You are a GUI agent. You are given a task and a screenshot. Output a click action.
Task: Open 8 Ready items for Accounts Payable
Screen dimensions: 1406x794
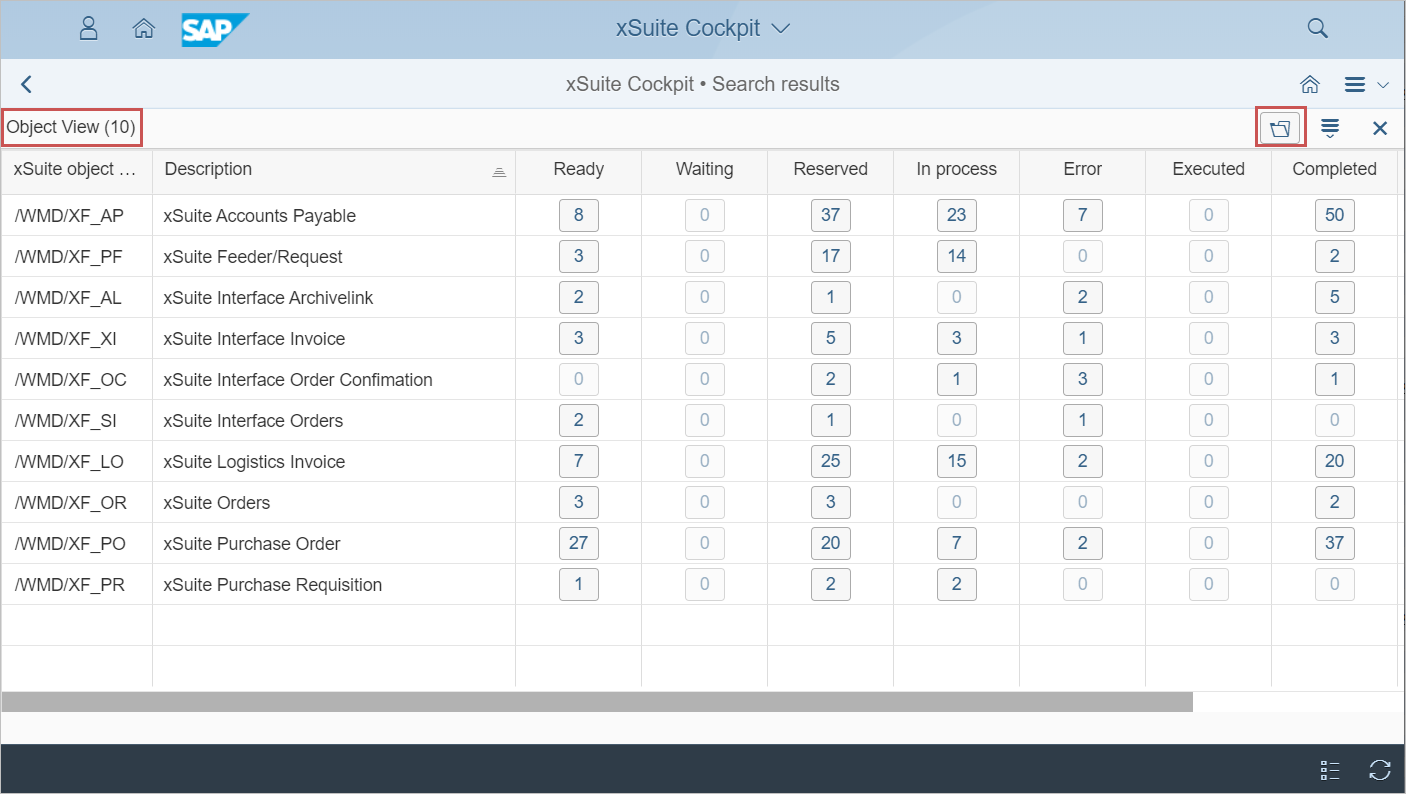578,216
